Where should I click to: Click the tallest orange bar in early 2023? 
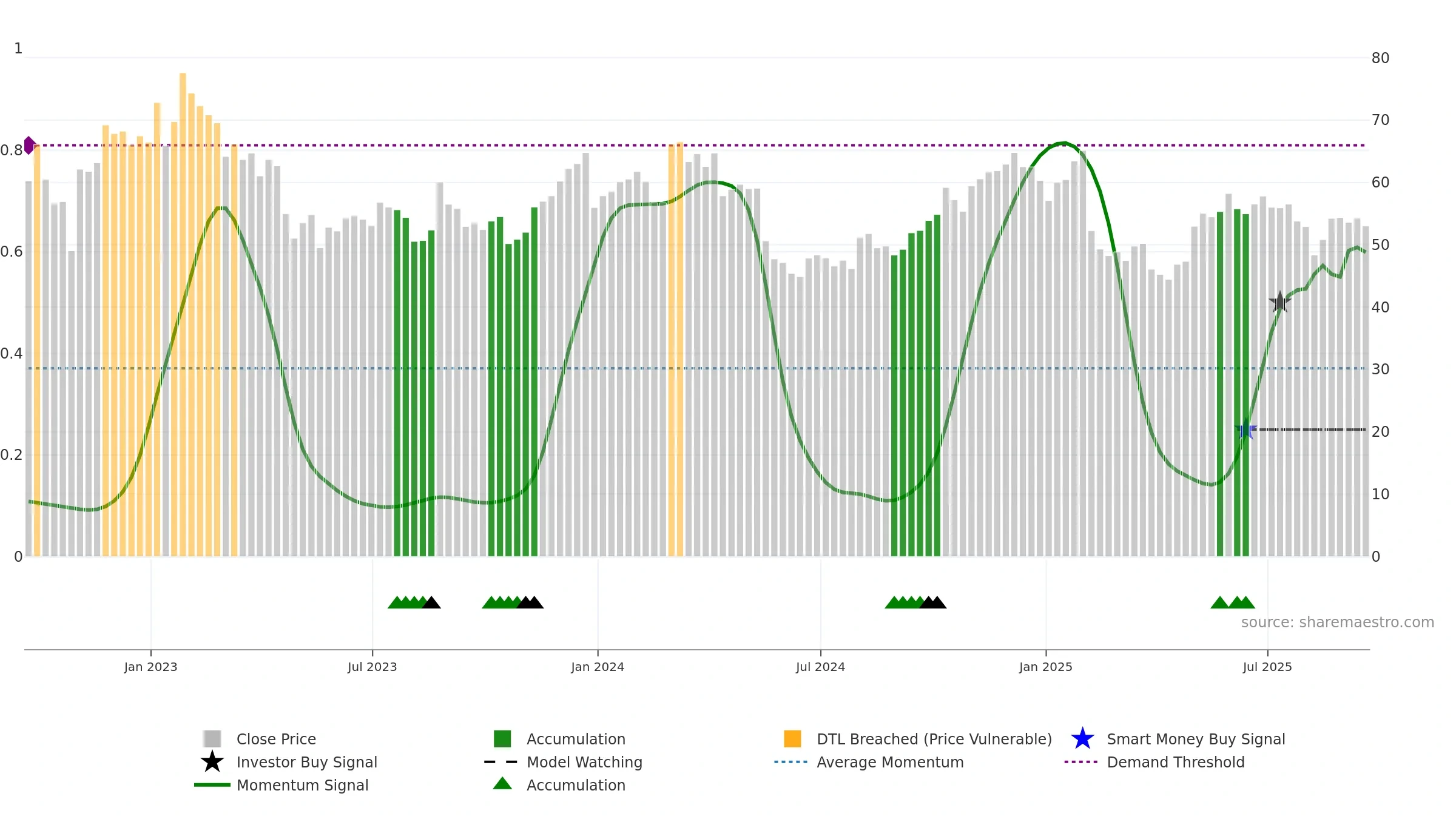click(183, 314)
